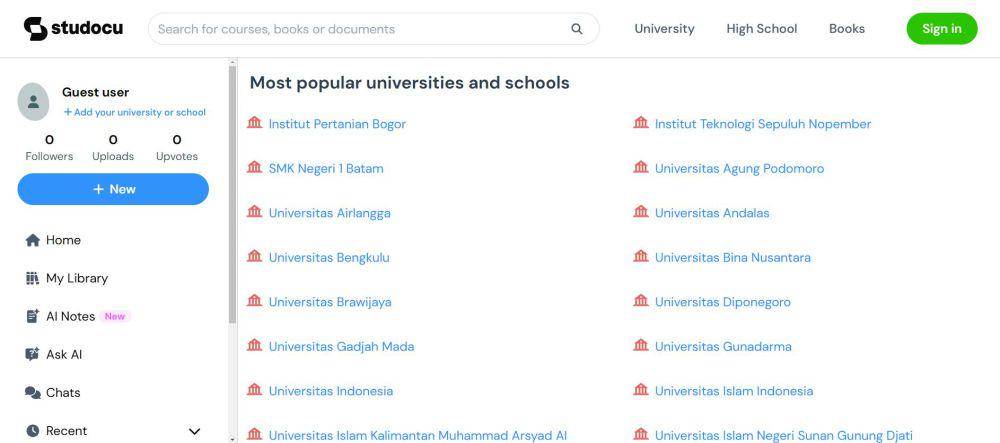Viewport: 1000px width, 443px height.
Task: Click Add your university or school link
Action: pyautogui.click(x=135, y=112)
